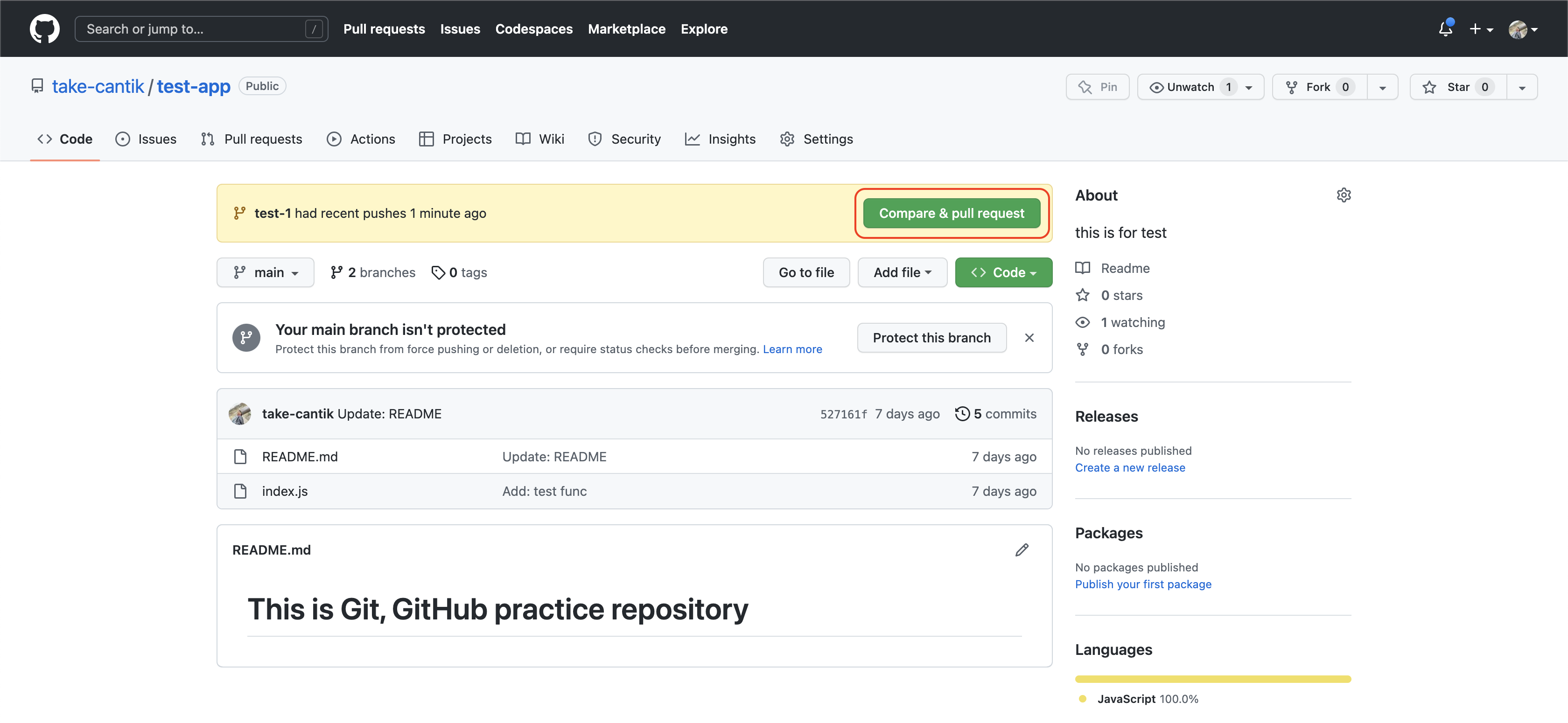Open About settings gear icon
Viewport: 1568px width, 723px height.
coord(1344,195)
